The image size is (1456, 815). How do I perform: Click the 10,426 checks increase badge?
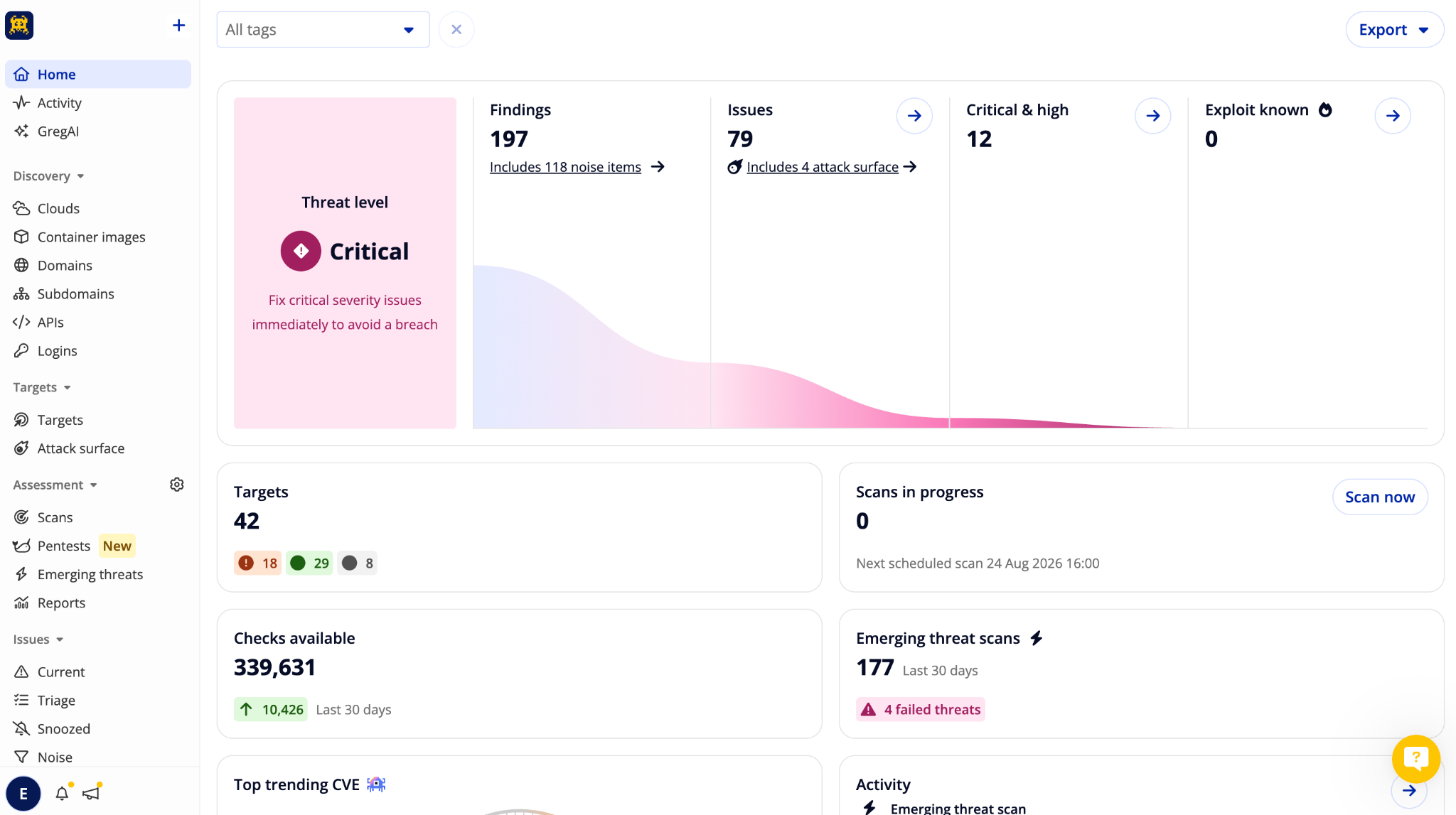(271, 709)
